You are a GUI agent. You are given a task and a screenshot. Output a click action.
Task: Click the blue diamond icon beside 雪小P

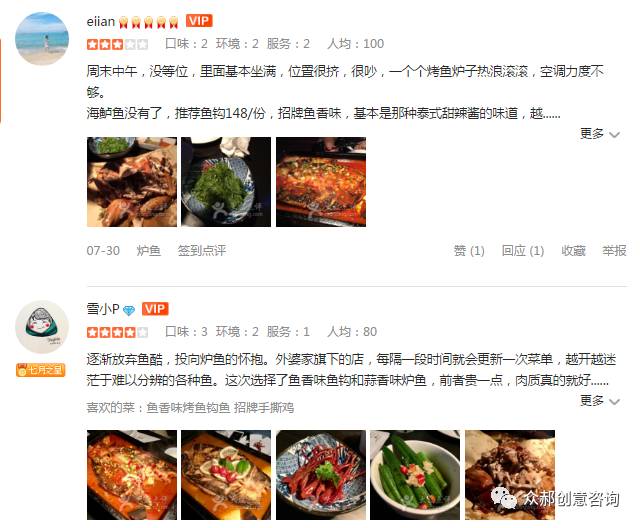click(x=129, y=311)
